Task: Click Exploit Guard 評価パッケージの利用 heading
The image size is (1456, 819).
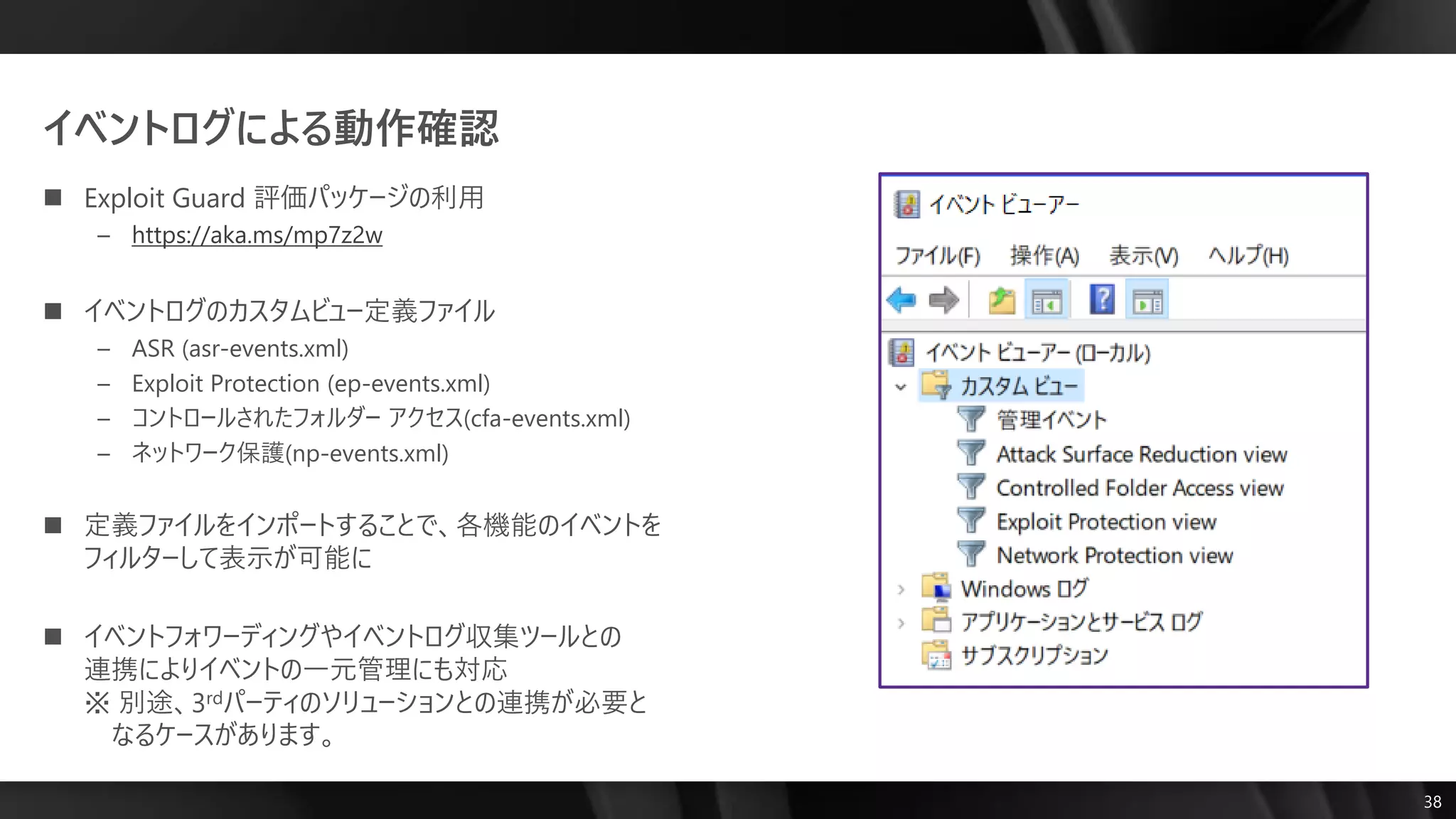Action: click(284, 198)
